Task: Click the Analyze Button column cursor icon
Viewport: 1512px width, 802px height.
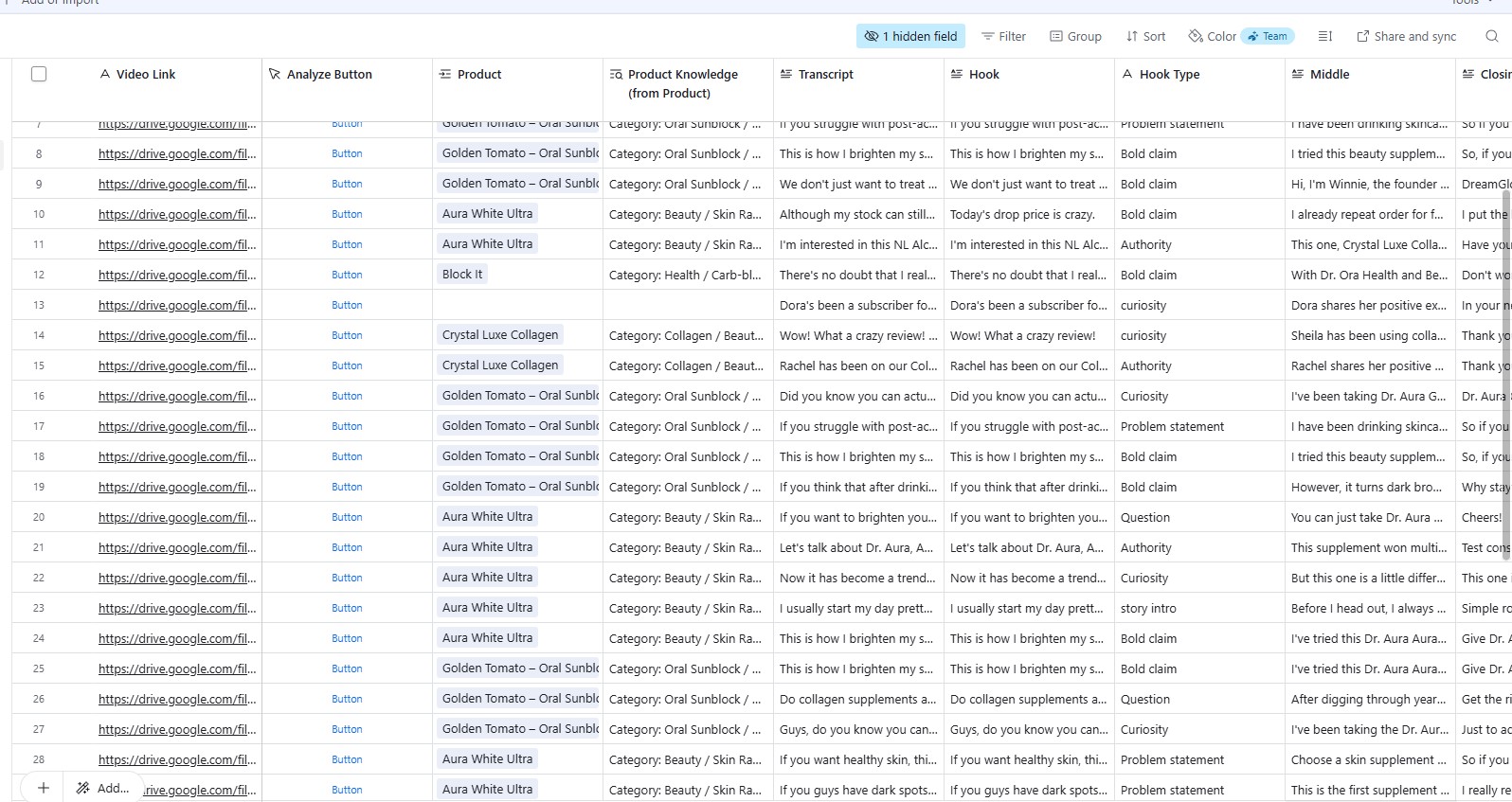Action: click(x=275, y=74)
